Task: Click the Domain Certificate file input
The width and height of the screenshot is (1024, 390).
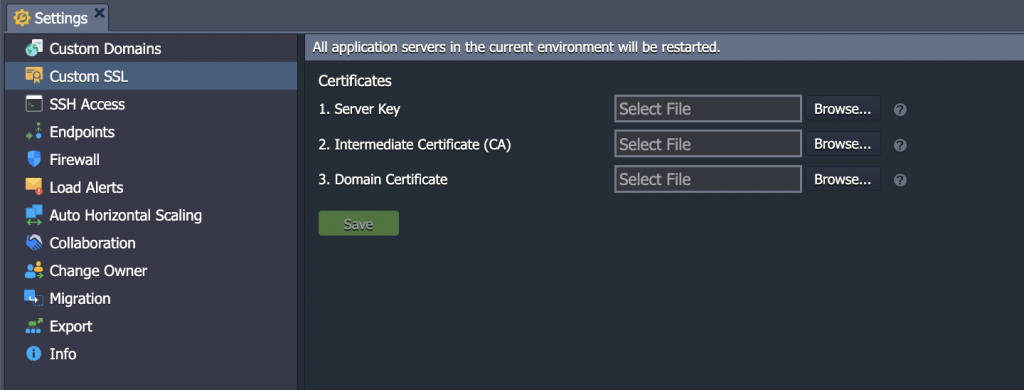Action: pos(708,179)
